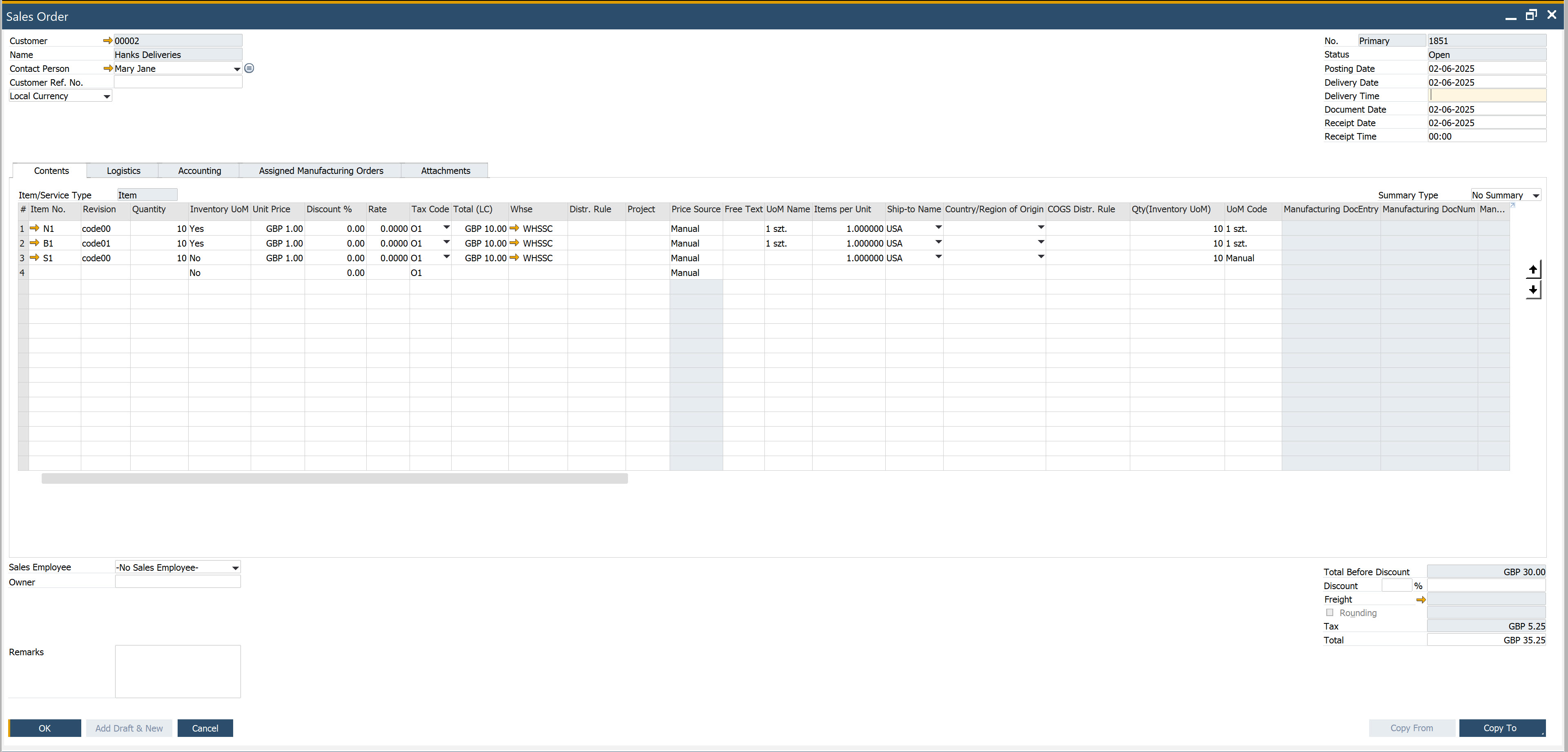
Task: Move row down with the down arrow
Action: click(x=1533, y=289)
